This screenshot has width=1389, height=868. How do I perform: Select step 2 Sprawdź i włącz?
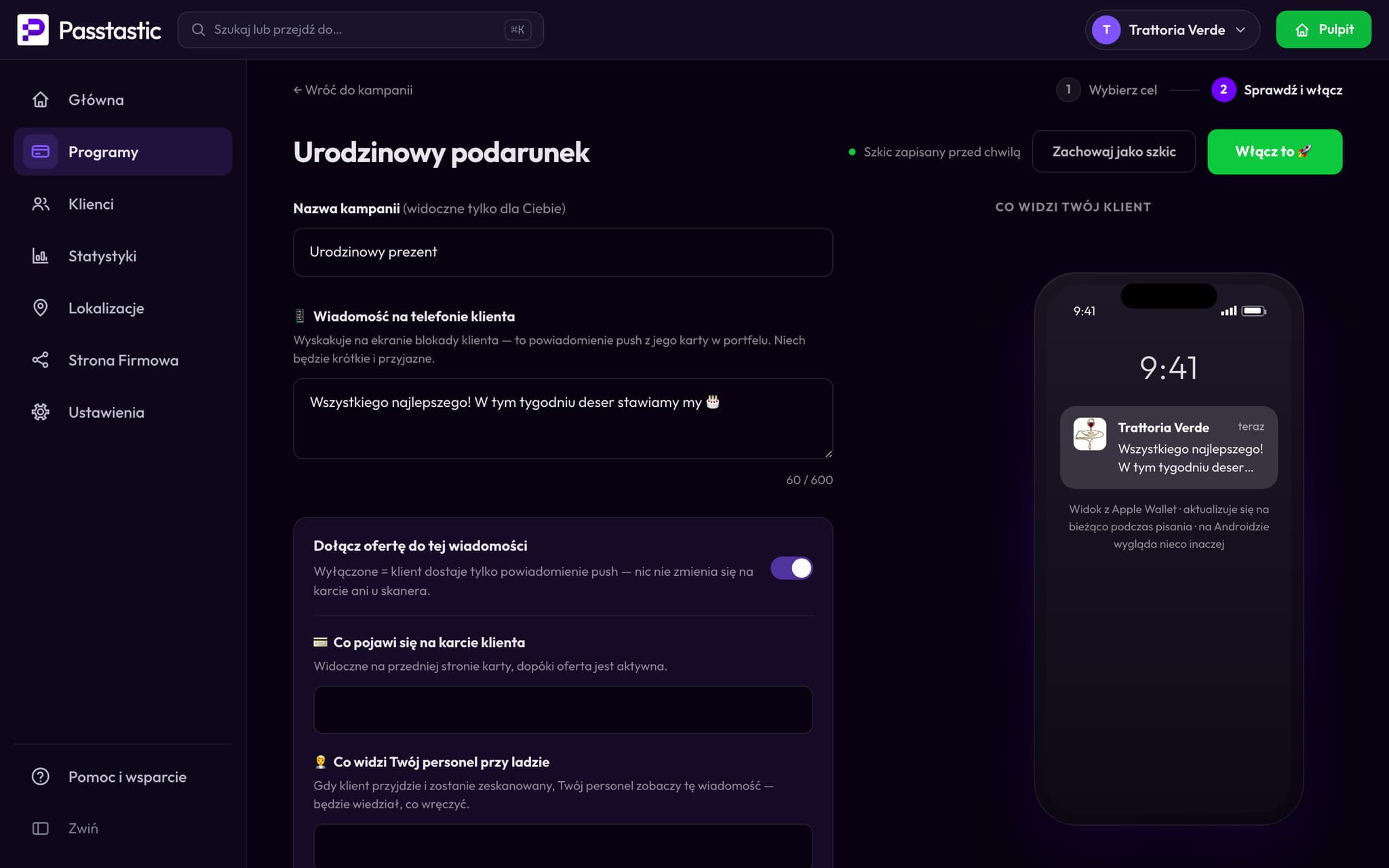pos(1276,90)
